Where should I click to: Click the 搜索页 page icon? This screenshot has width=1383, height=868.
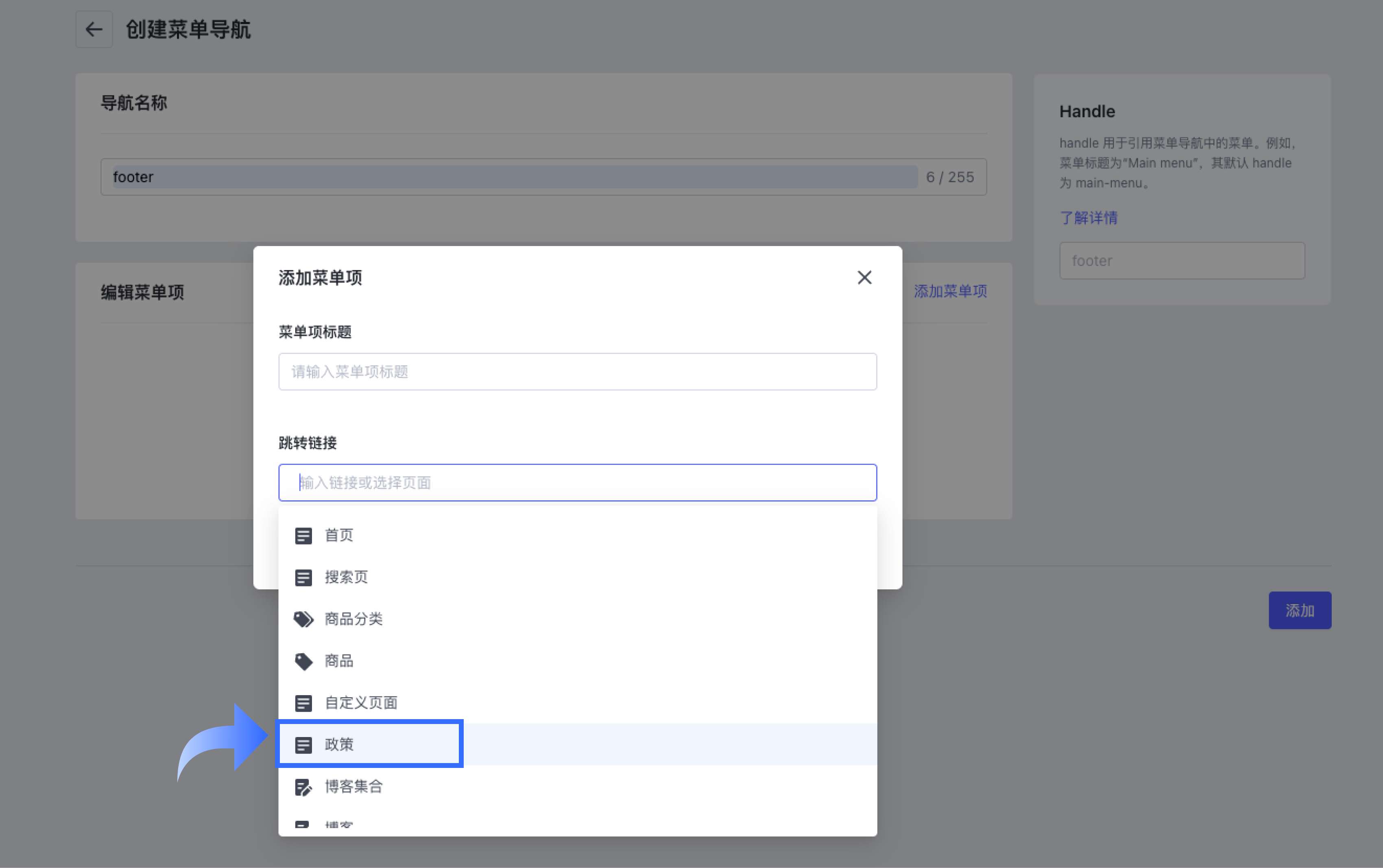point(303,578)
